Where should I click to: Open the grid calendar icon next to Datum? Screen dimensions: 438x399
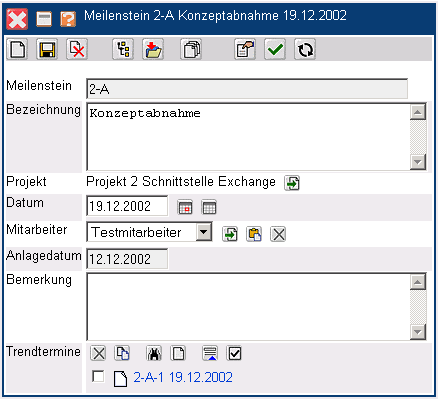[209, 207]
